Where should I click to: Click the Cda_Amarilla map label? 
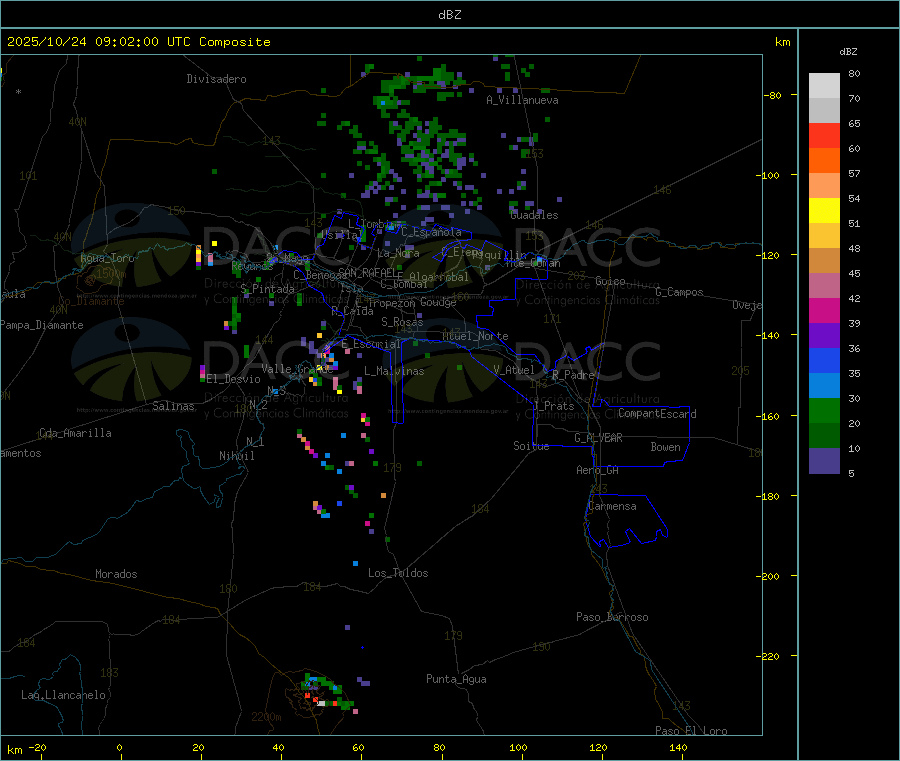(x=75, y=433)
